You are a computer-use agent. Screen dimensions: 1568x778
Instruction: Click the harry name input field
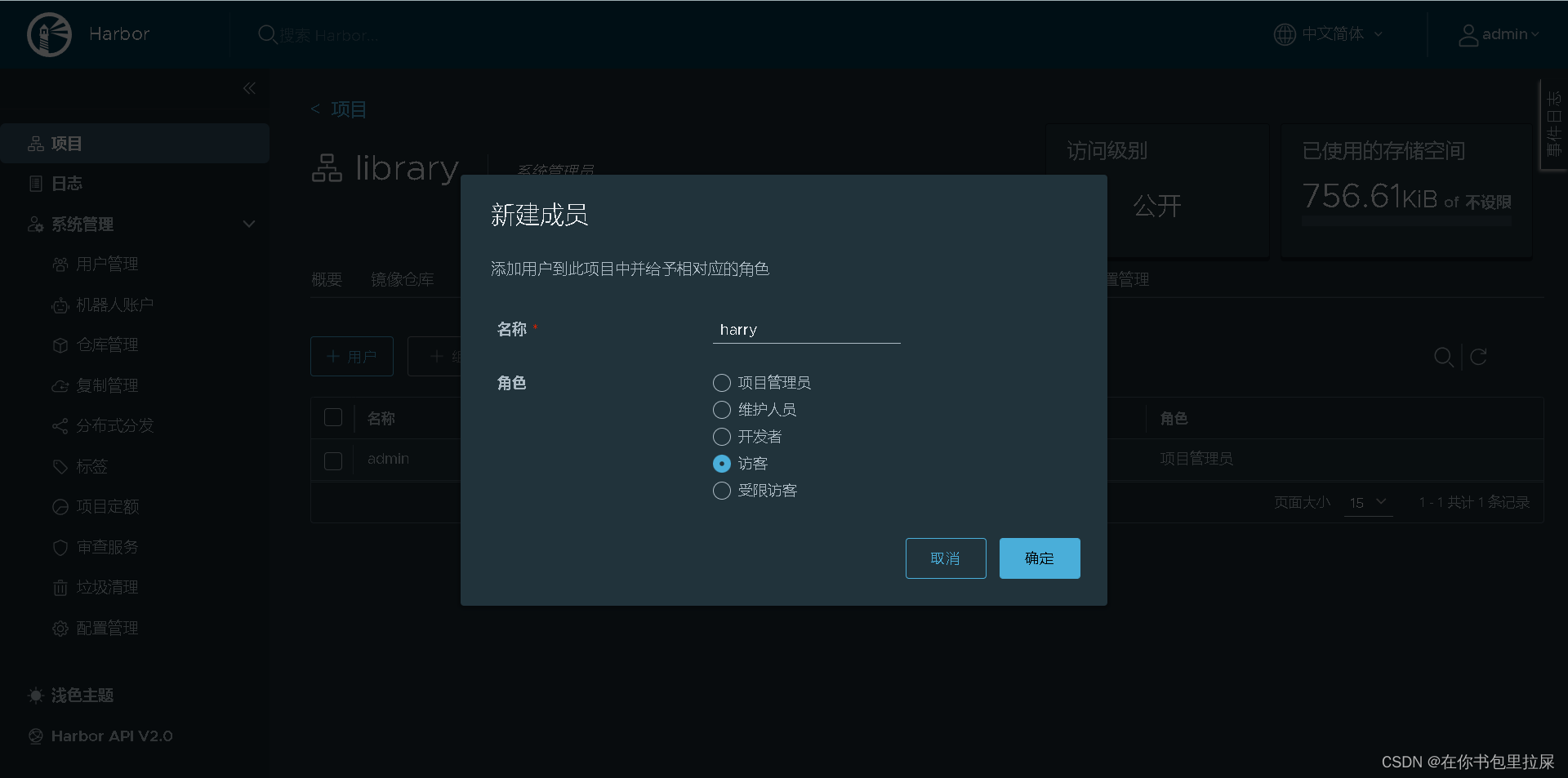click(x=807, y=330)
